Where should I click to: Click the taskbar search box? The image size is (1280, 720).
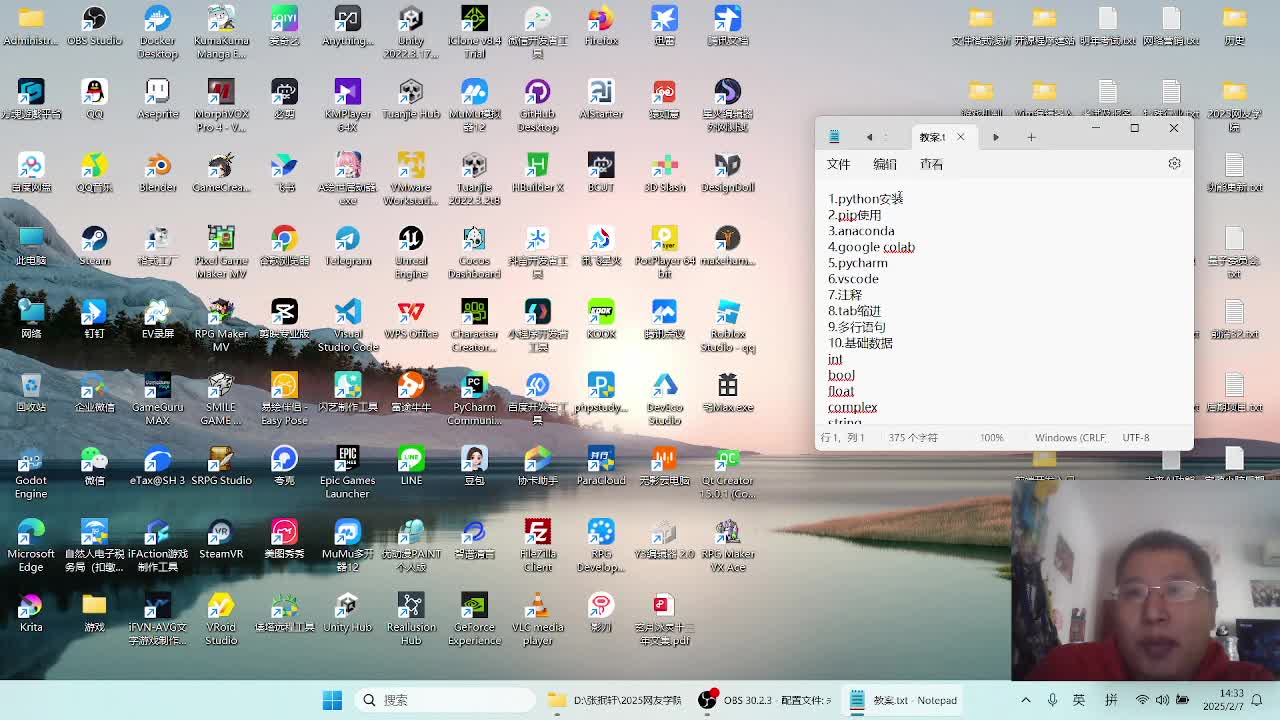(x=445, y=700)
